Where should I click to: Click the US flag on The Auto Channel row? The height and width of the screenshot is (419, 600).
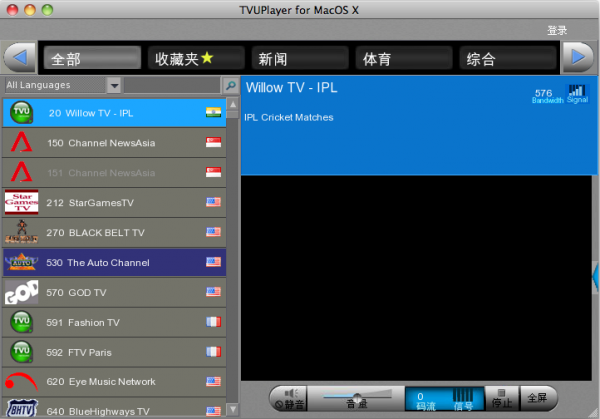(x=214, y=262)
